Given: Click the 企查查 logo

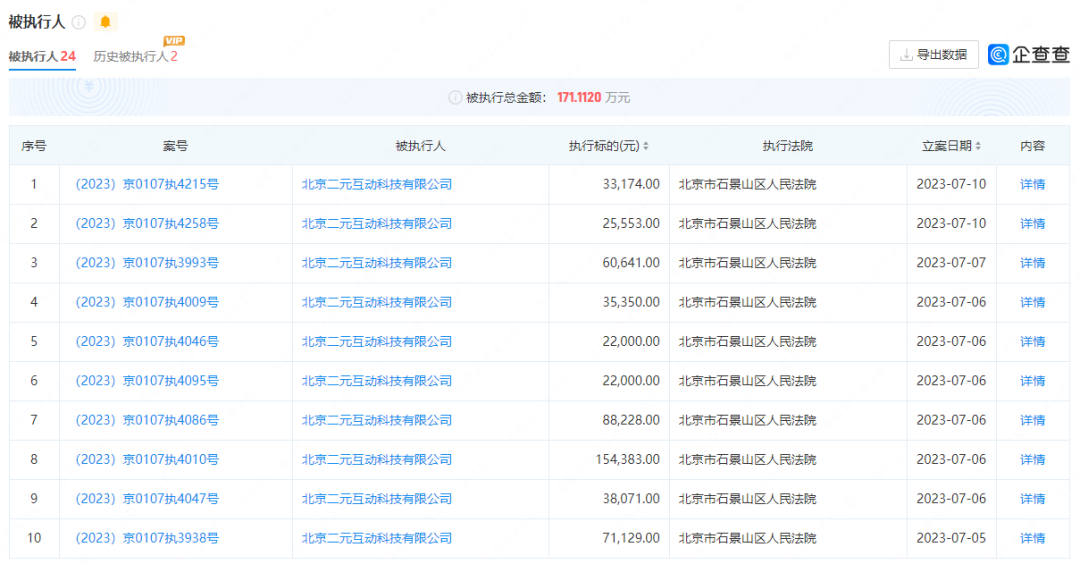Looking at the screenshot, I should 1029,54.
